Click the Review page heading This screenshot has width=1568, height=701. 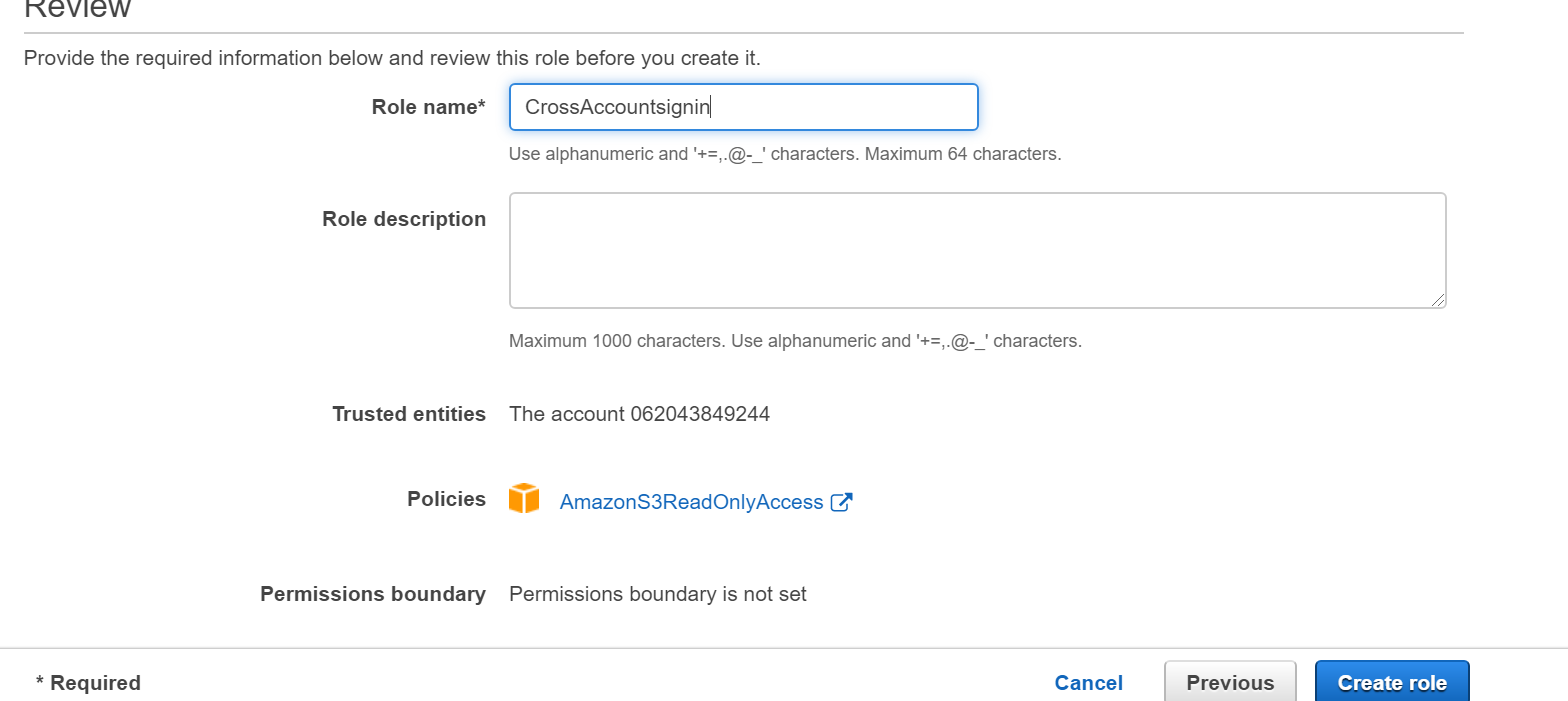point(77,8)
